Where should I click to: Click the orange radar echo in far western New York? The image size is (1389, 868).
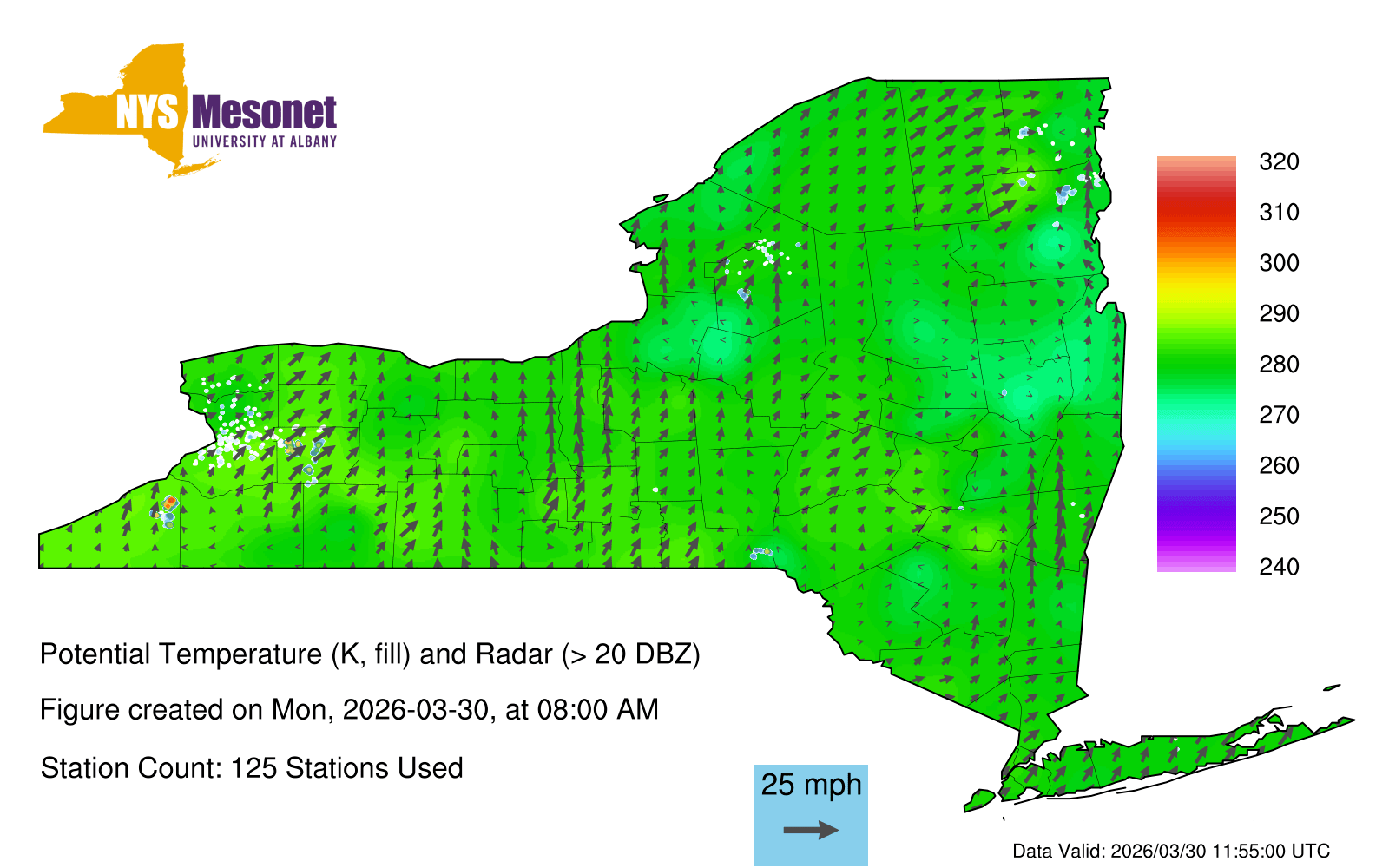(x=169, y=503)
